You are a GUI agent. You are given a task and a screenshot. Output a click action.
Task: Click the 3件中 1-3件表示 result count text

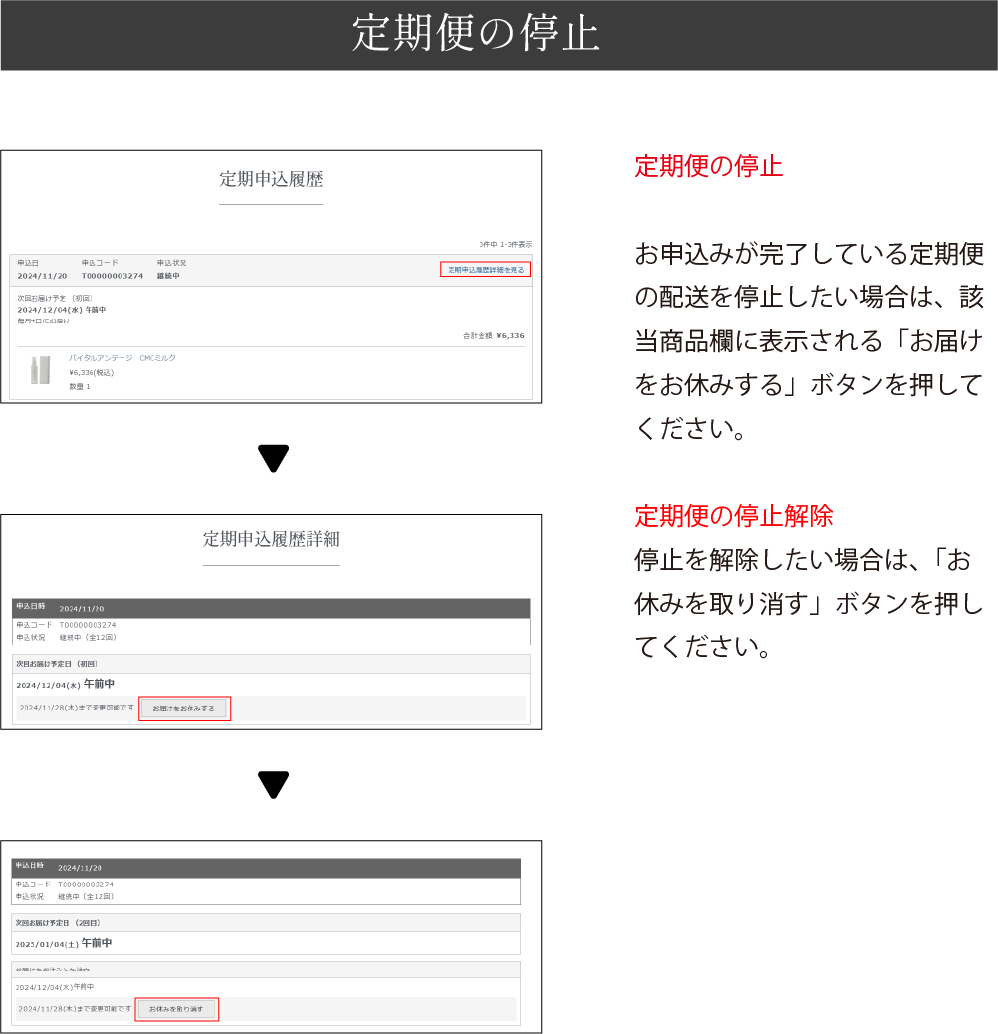click(505, 244)
